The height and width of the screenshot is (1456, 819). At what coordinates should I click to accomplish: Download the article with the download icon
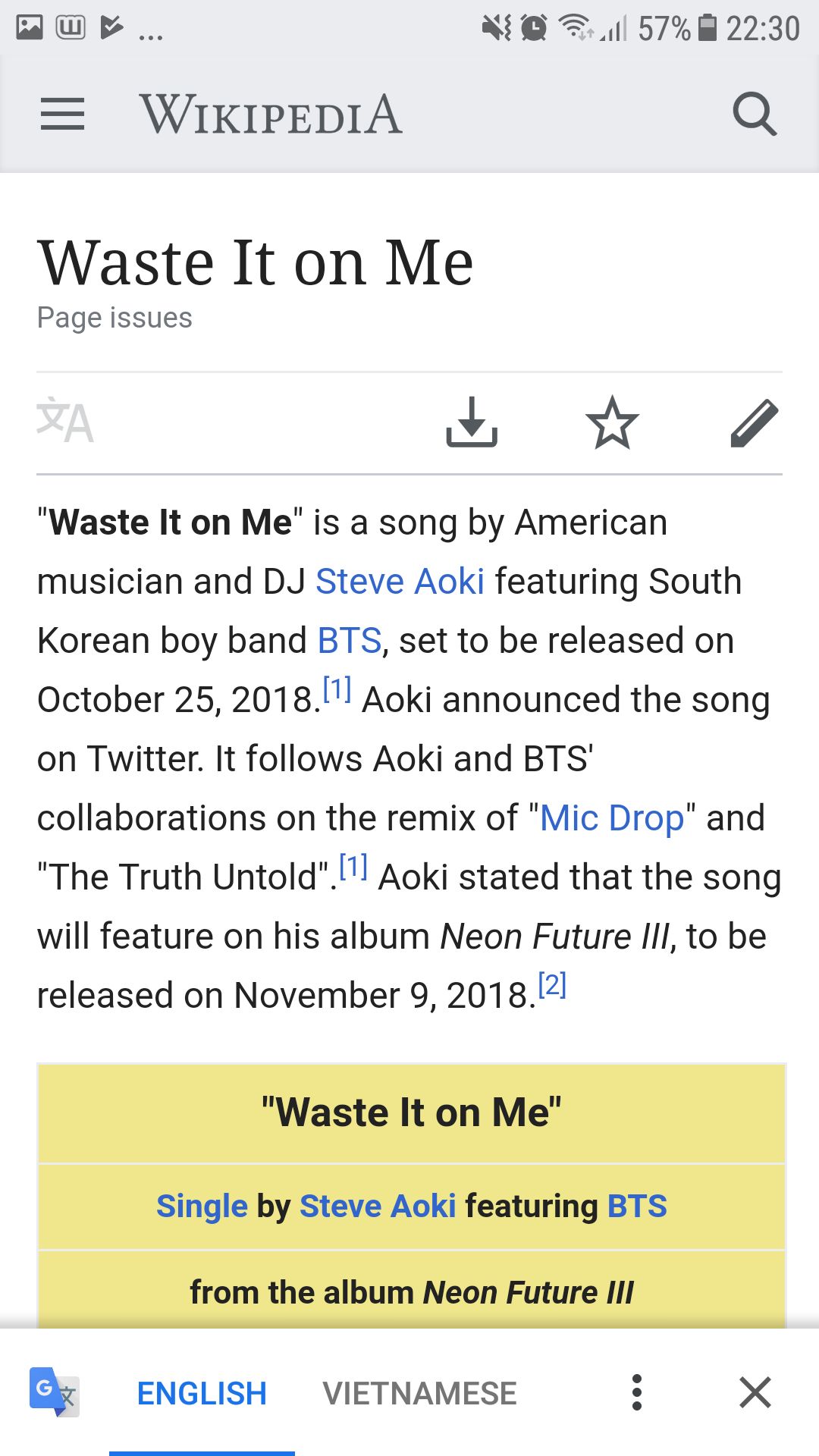[472, 422]
